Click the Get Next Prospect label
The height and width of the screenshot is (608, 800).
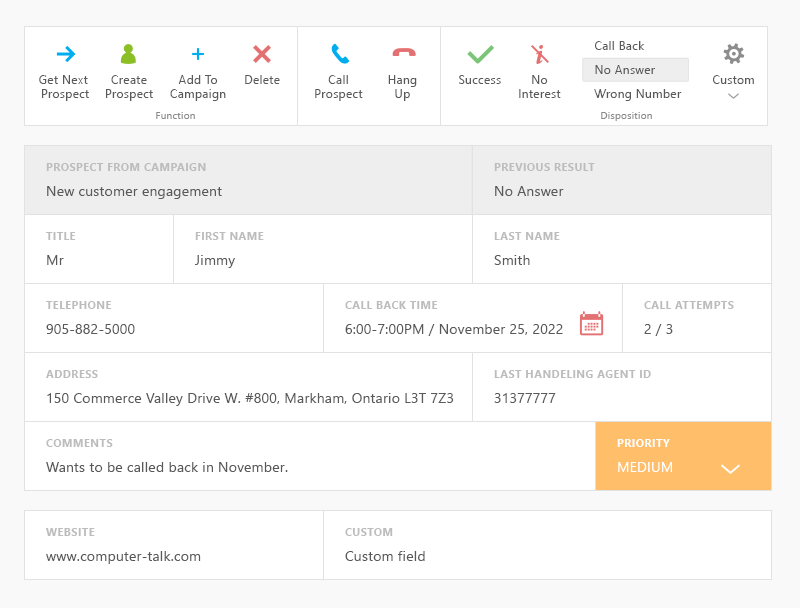64,87
